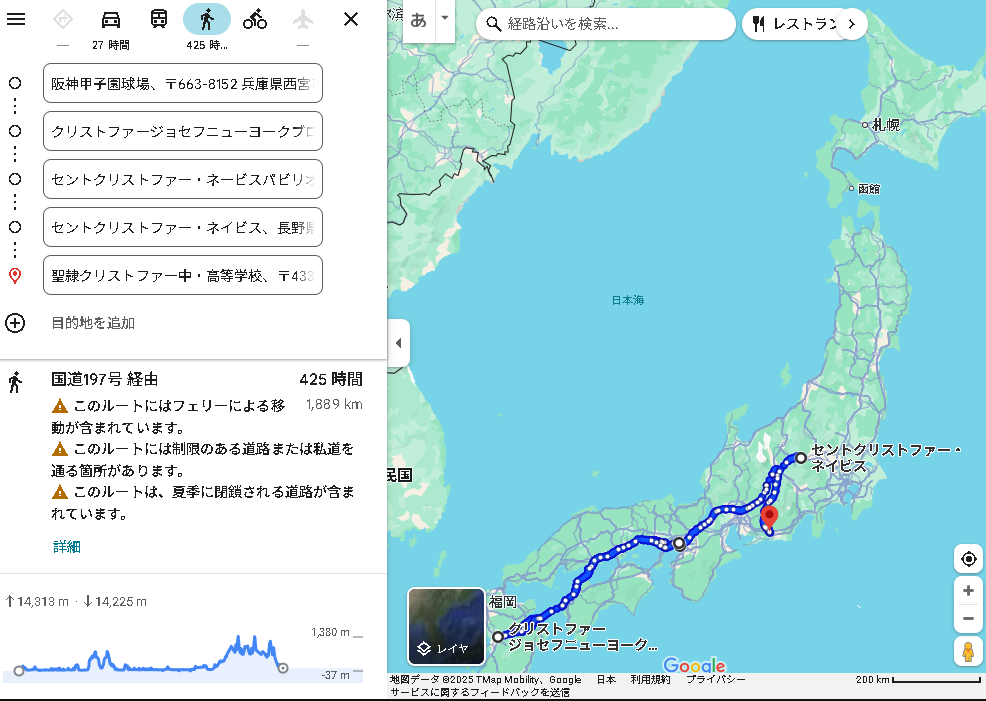
Task: Click the Google logo on map
Action: point(694,665)
